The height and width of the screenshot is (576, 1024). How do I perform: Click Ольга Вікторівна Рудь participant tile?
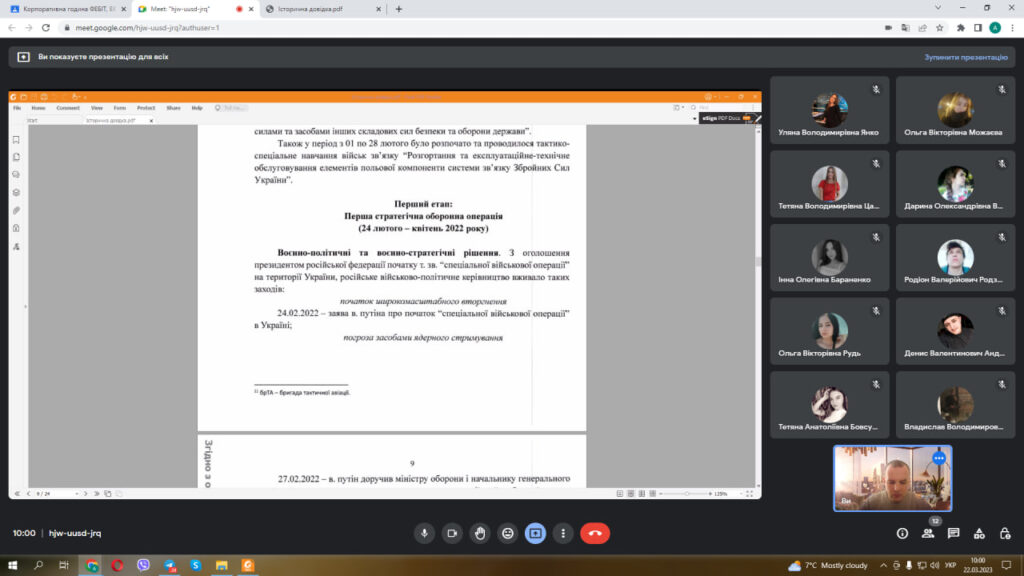click(829, 335)
